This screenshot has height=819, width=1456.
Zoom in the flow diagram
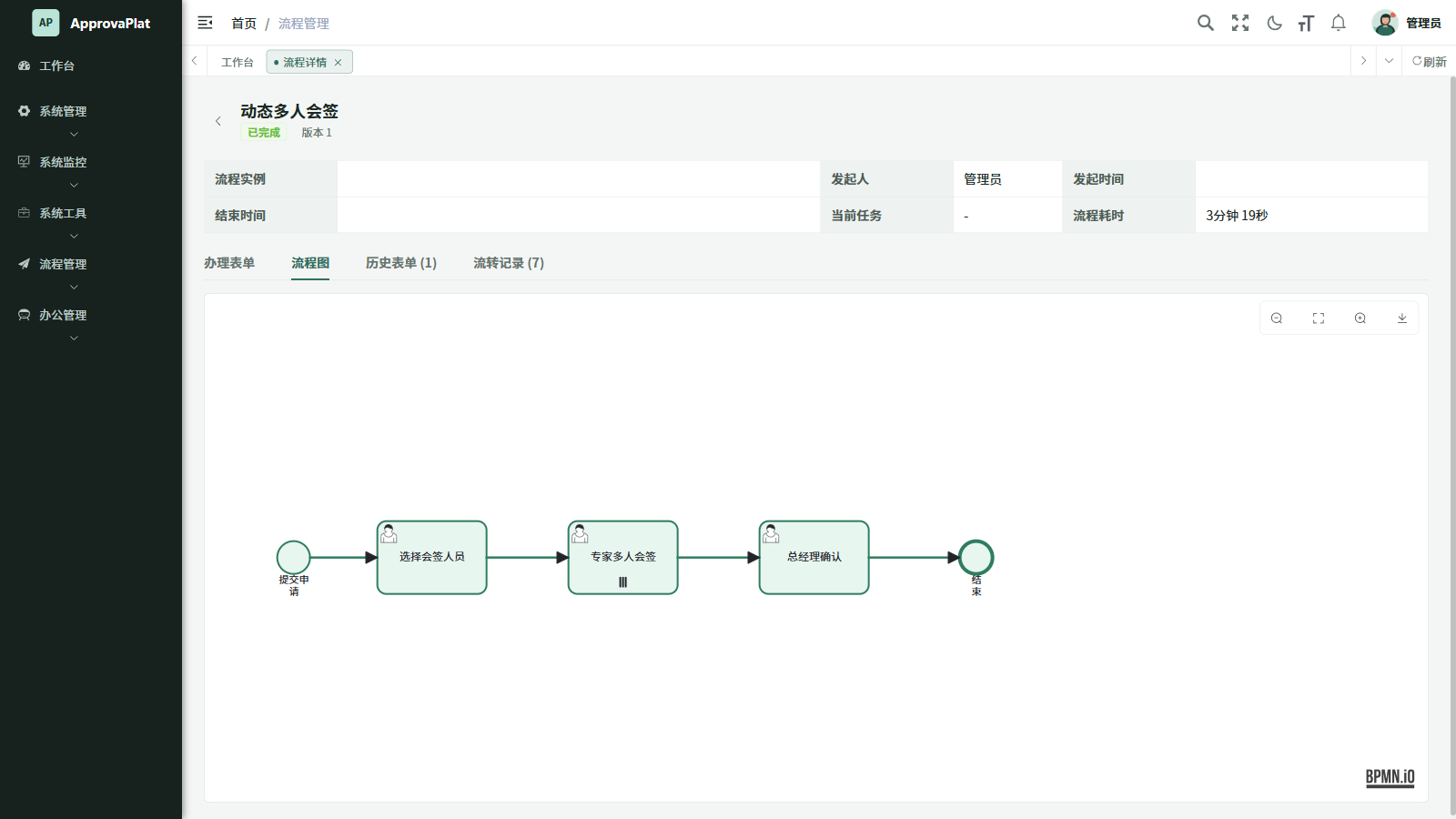click(1360, 318)
